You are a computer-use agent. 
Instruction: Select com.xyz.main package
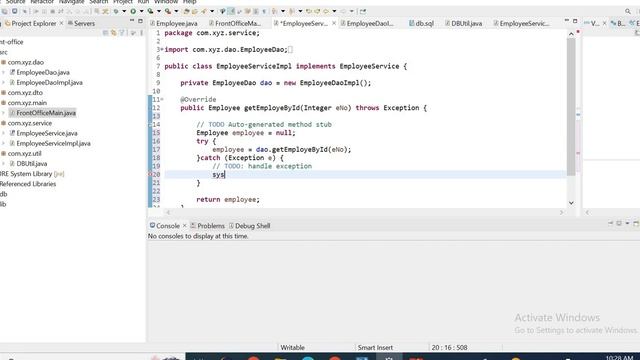(27, 103)
